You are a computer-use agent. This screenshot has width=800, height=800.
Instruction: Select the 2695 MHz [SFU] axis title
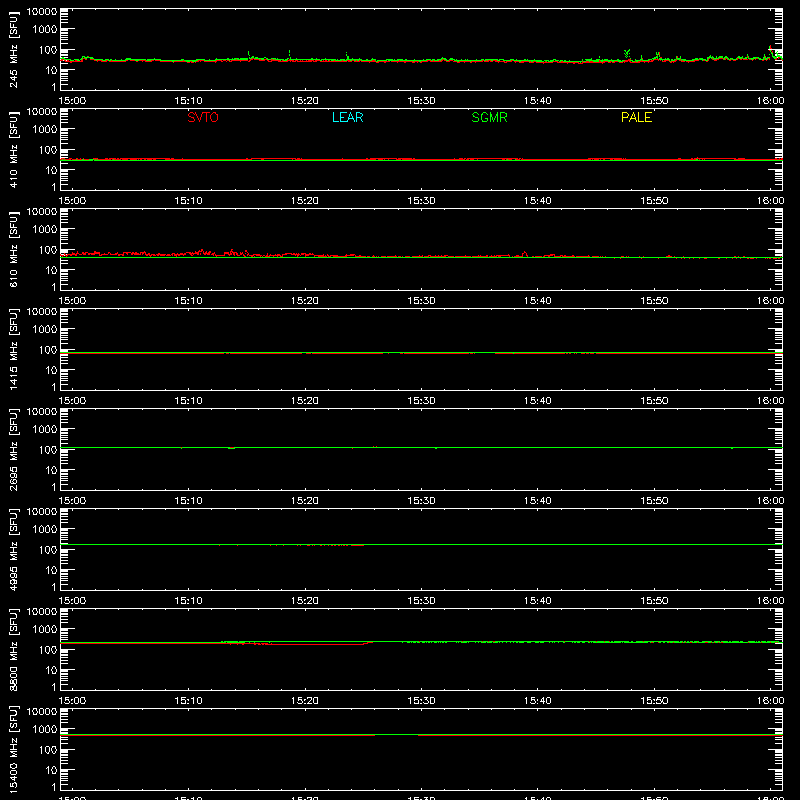[x=14, y=449]
